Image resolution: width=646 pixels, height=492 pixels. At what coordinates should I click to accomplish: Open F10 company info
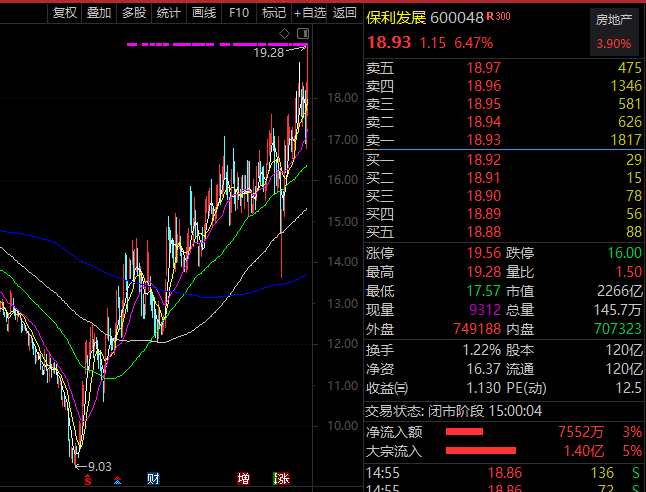tap(239, 13)
